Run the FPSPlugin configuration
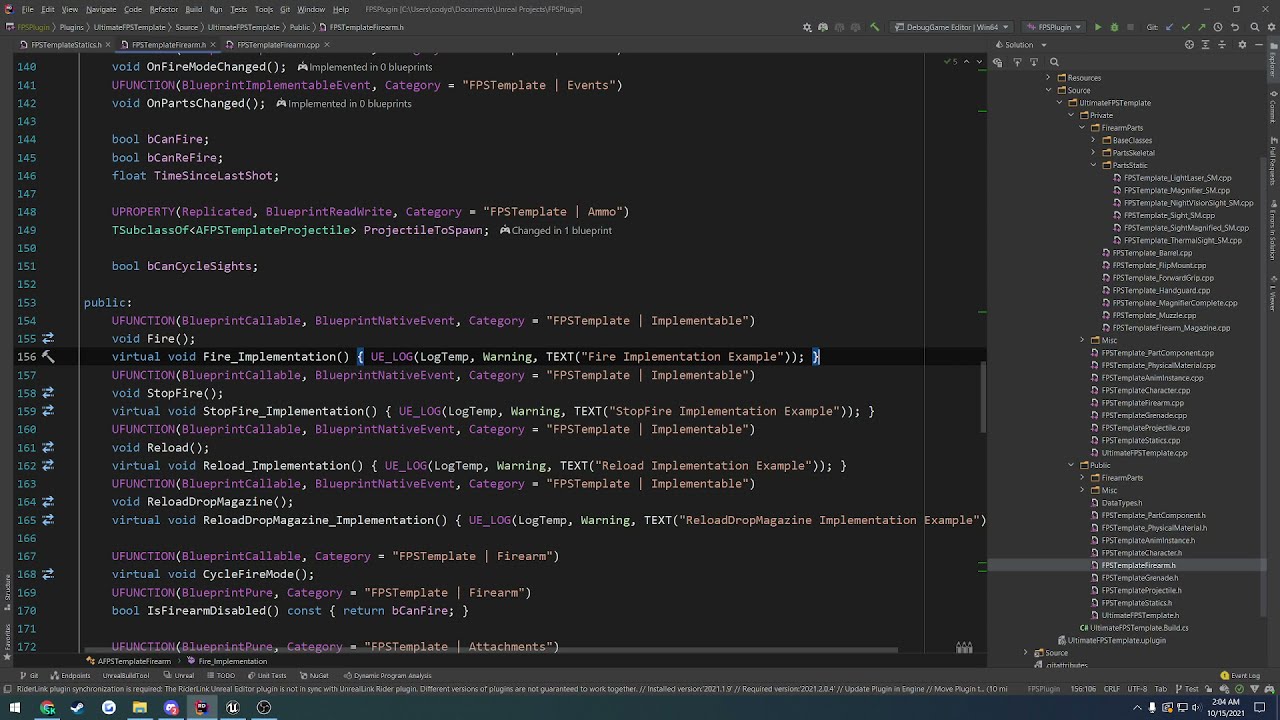The image size is (1280, 720). [x=1098, y=27]
